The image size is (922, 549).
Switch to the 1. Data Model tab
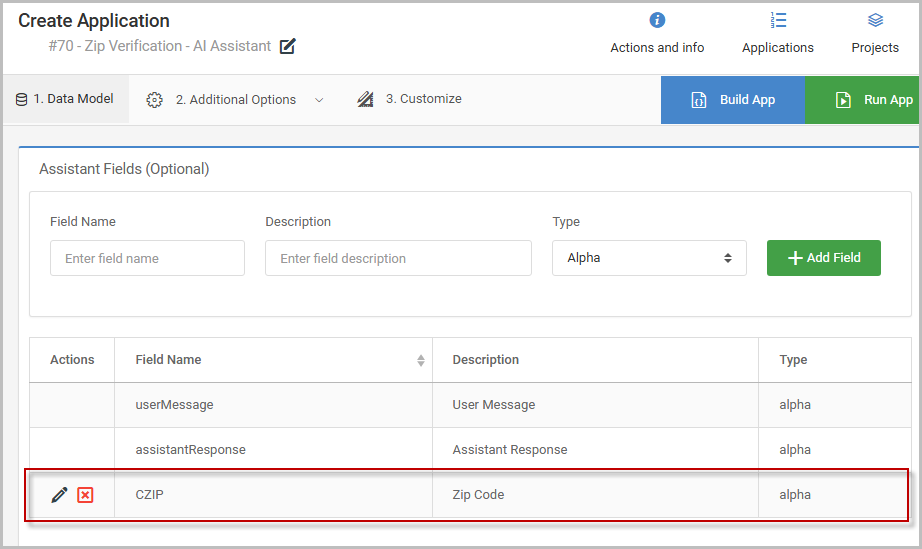point(66,99)
